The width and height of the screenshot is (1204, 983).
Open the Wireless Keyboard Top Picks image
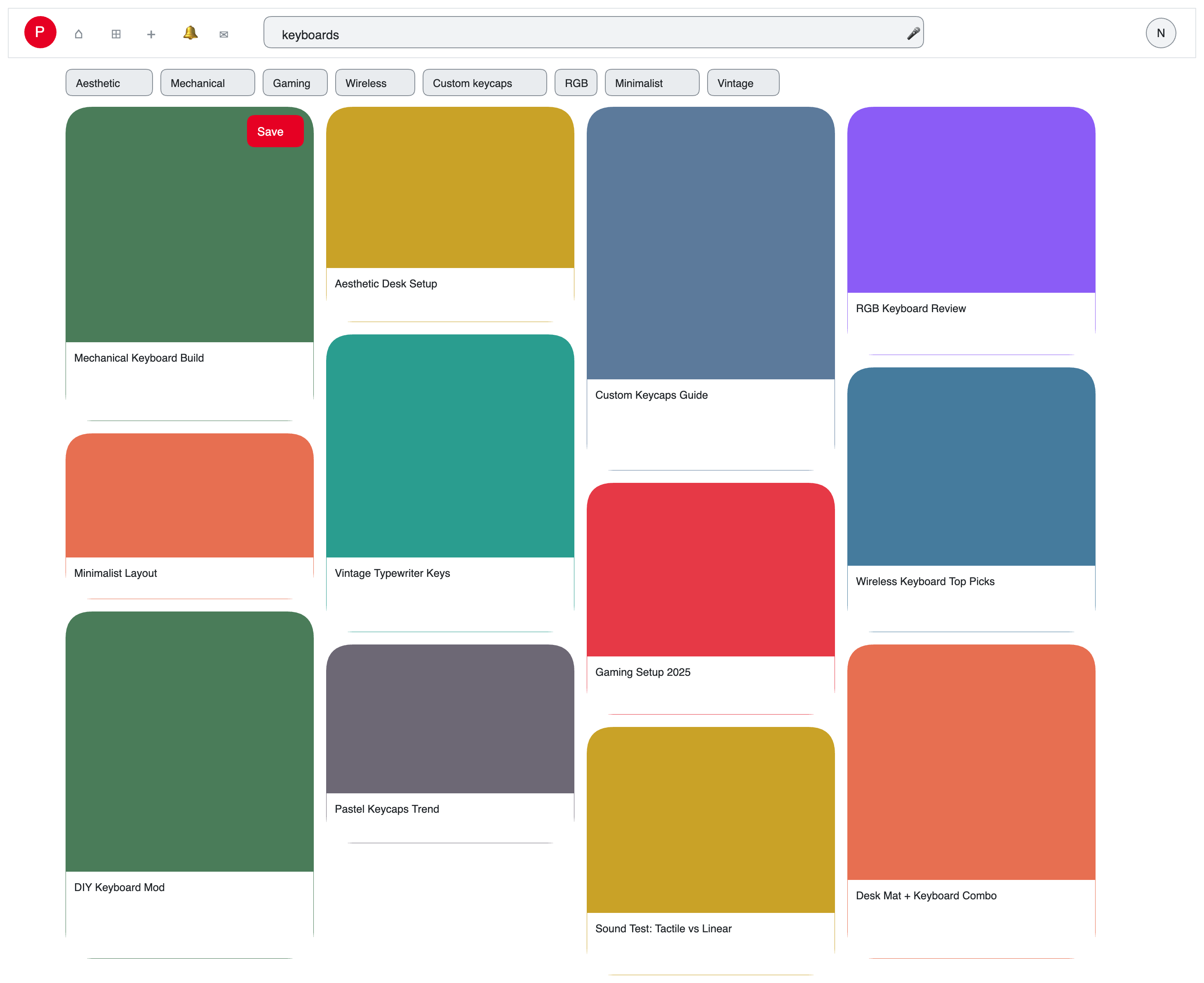click(x=971, y=467)
